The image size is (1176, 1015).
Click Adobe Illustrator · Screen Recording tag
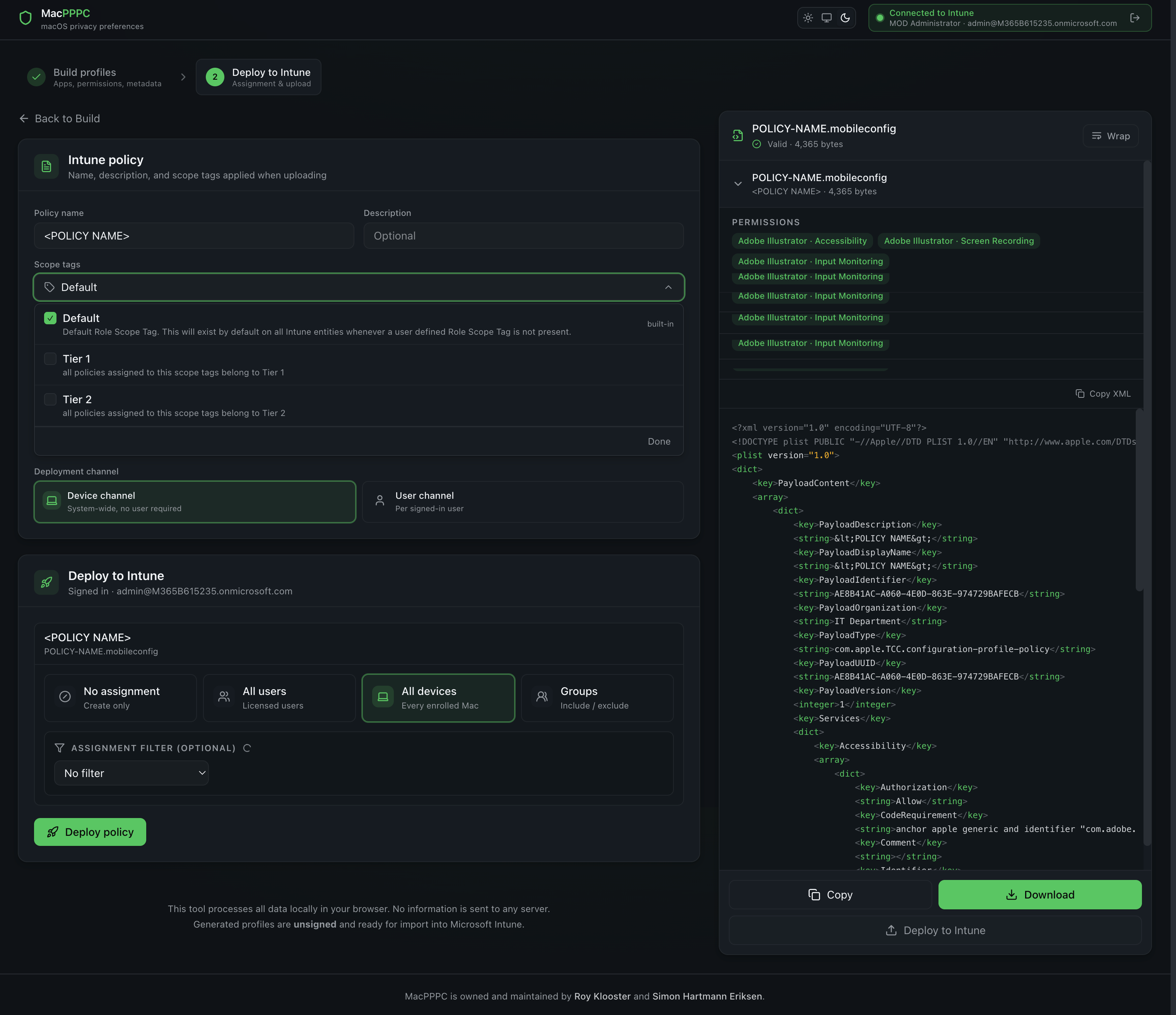(959, 241)
